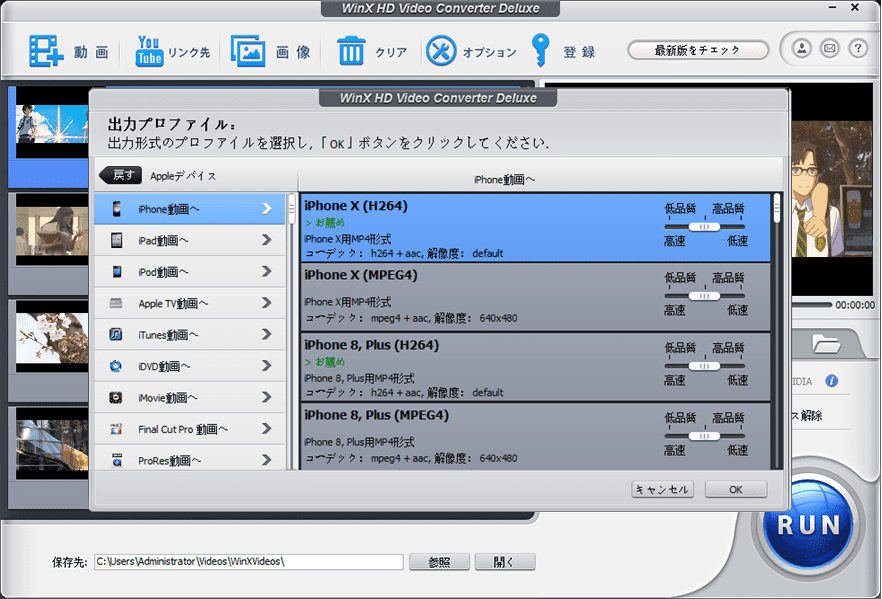Adjust the iPhone 8, Plus (H264) quality slider
The height and width of the screenshot is (599, 882).
coord(704,366)
